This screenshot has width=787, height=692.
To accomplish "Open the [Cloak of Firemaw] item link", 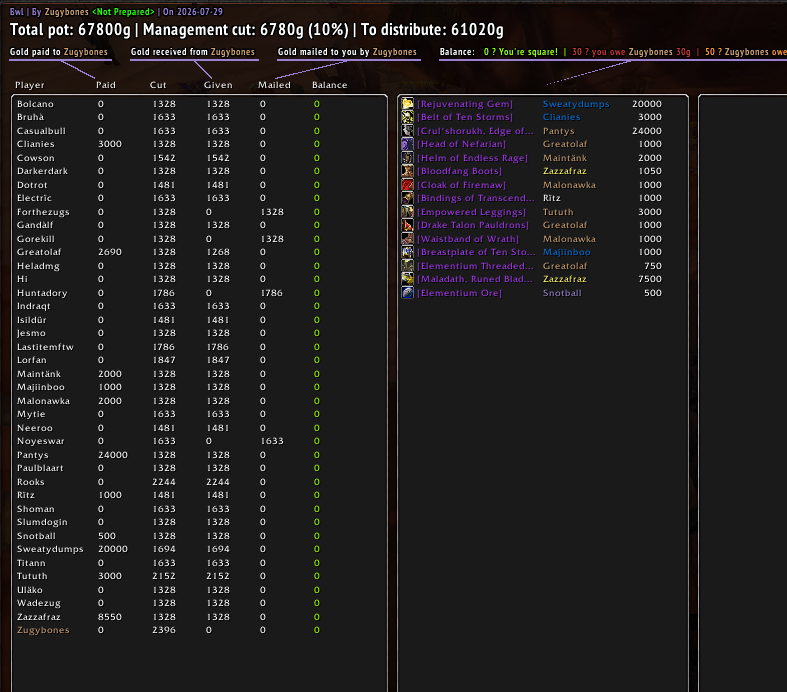I will click(x=461, y=185).
